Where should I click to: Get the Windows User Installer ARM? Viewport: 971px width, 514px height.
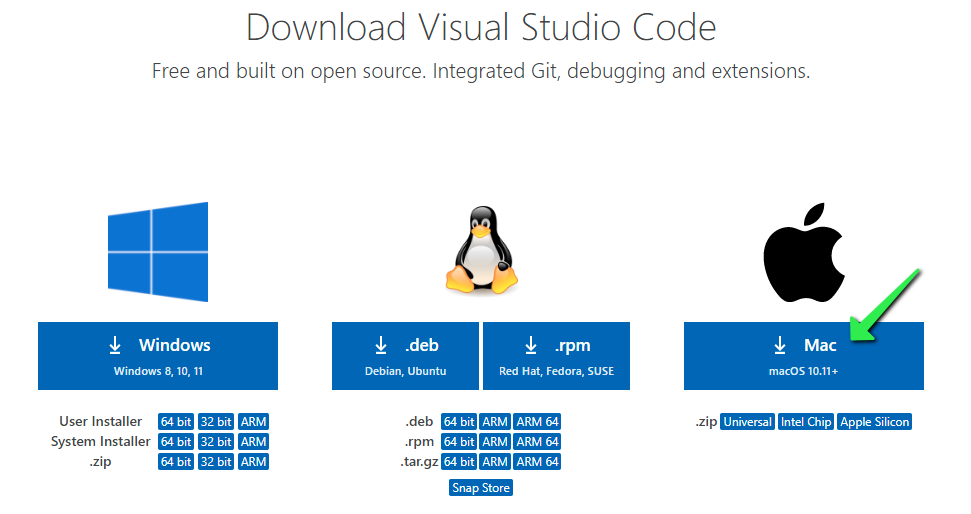click(x=253, y=422)
